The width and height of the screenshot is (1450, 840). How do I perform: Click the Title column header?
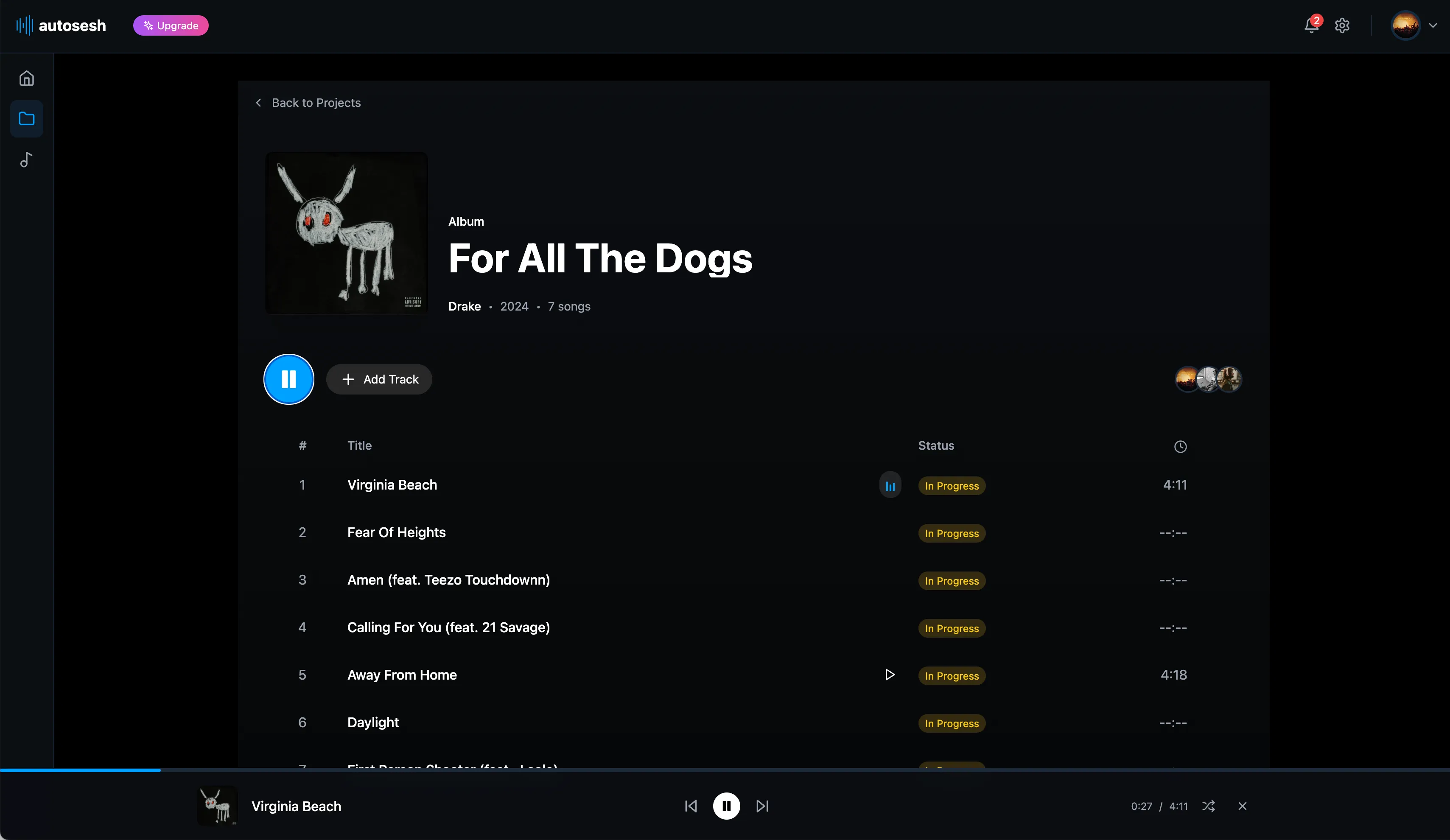(x=360, y=445)
